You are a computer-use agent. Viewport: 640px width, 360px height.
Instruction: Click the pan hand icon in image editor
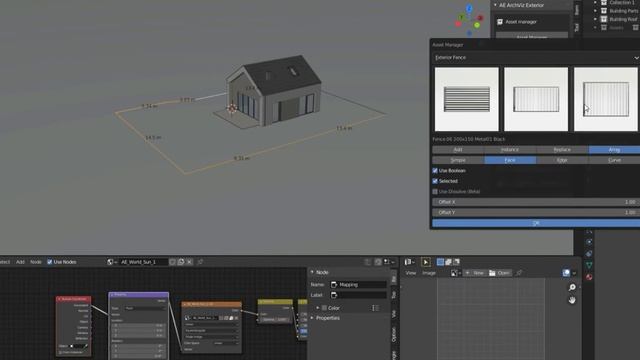pyautogui.click(x=572, y=300)
